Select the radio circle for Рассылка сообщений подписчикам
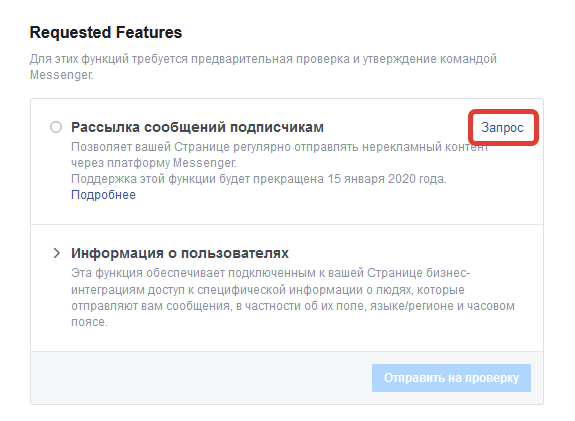Viewport: 575px width, 421px height. 56,127
